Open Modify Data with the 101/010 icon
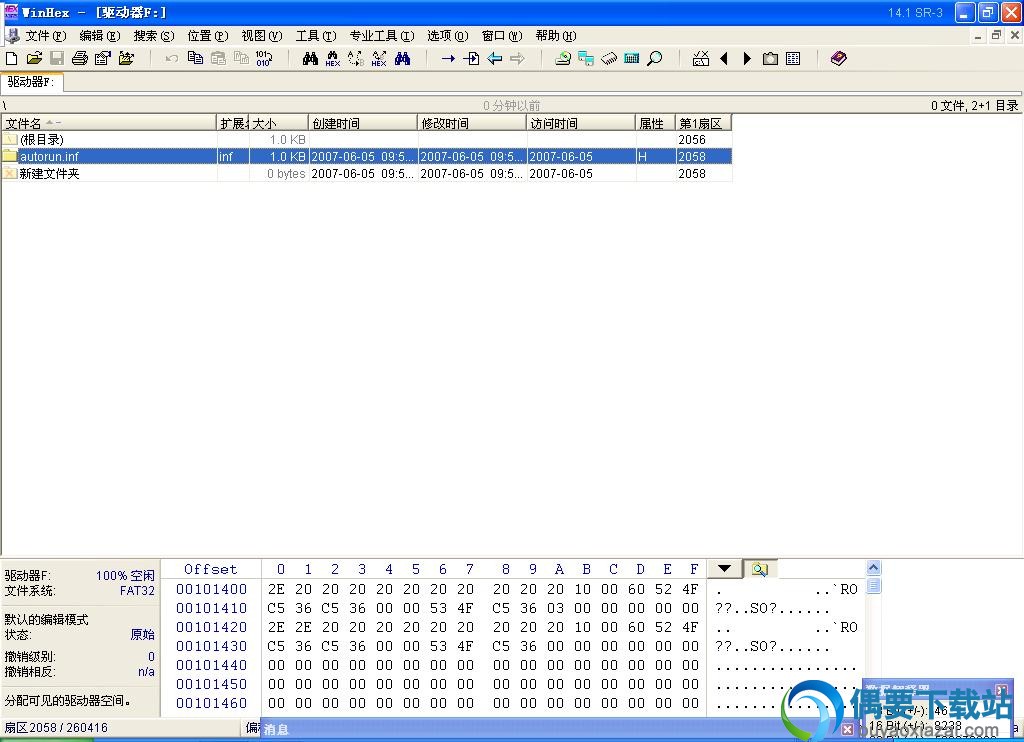Screen dimensions: 1024x742 point(264,59)
